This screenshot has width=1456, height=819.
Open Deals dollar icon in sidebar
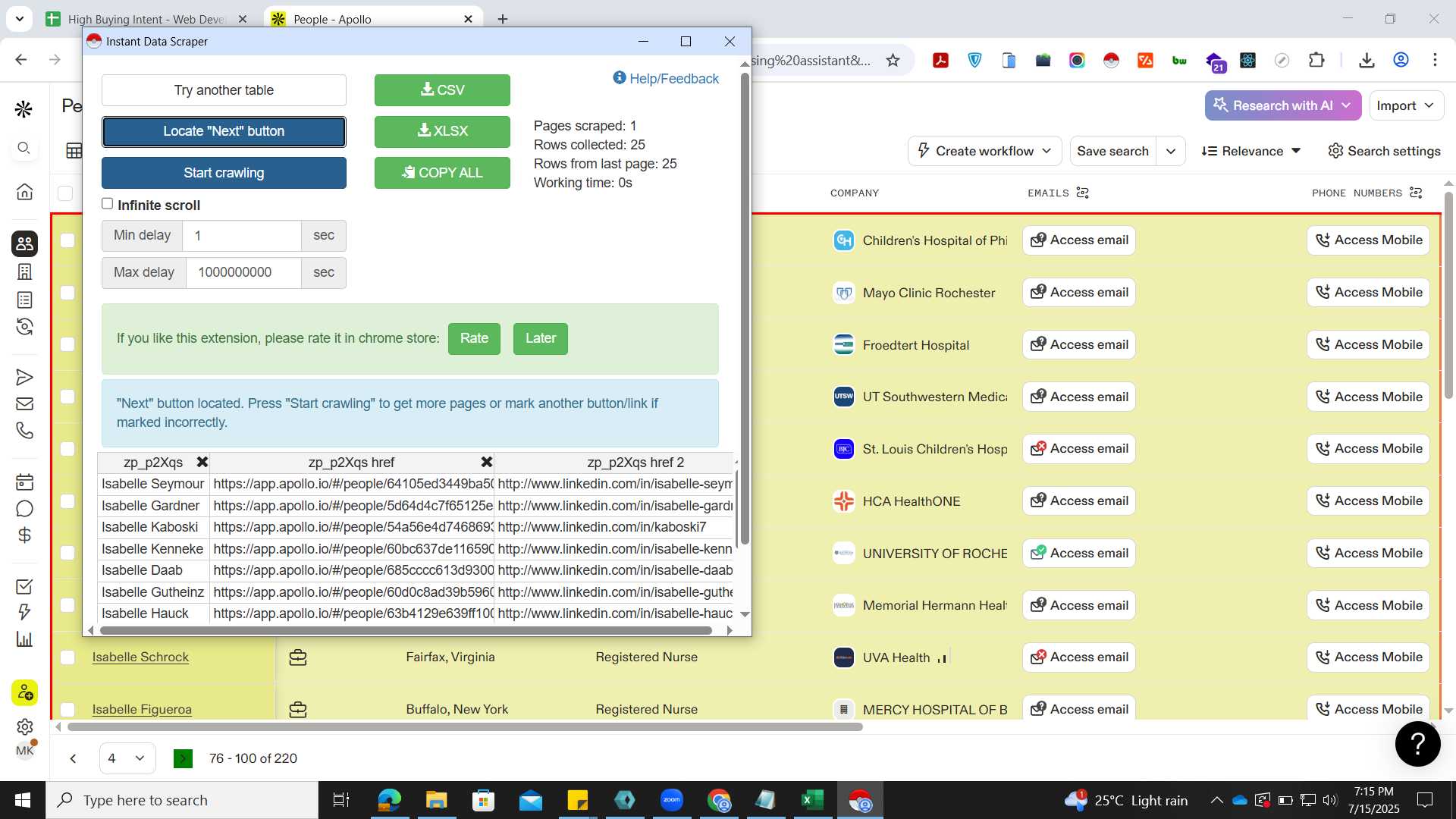24,535
